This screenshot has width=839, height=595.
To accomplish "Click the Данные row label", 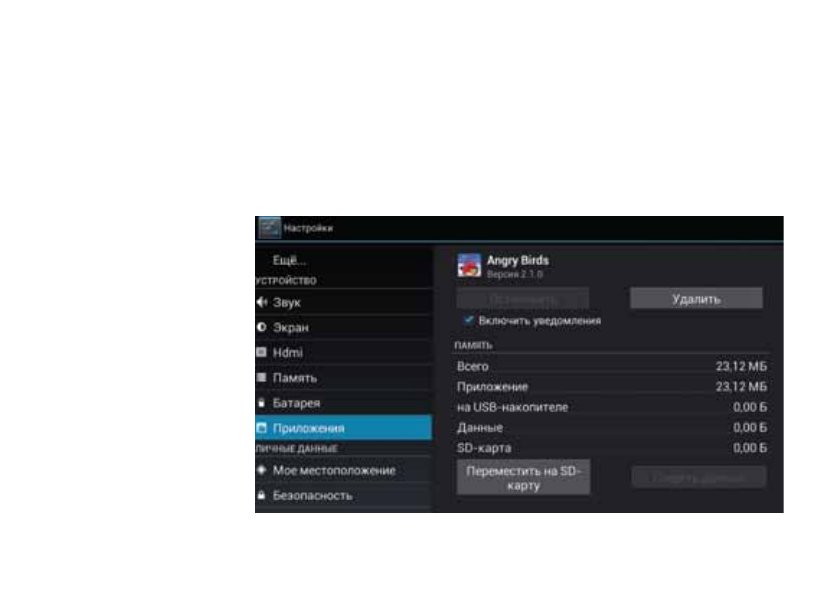I will pos(479,427).
